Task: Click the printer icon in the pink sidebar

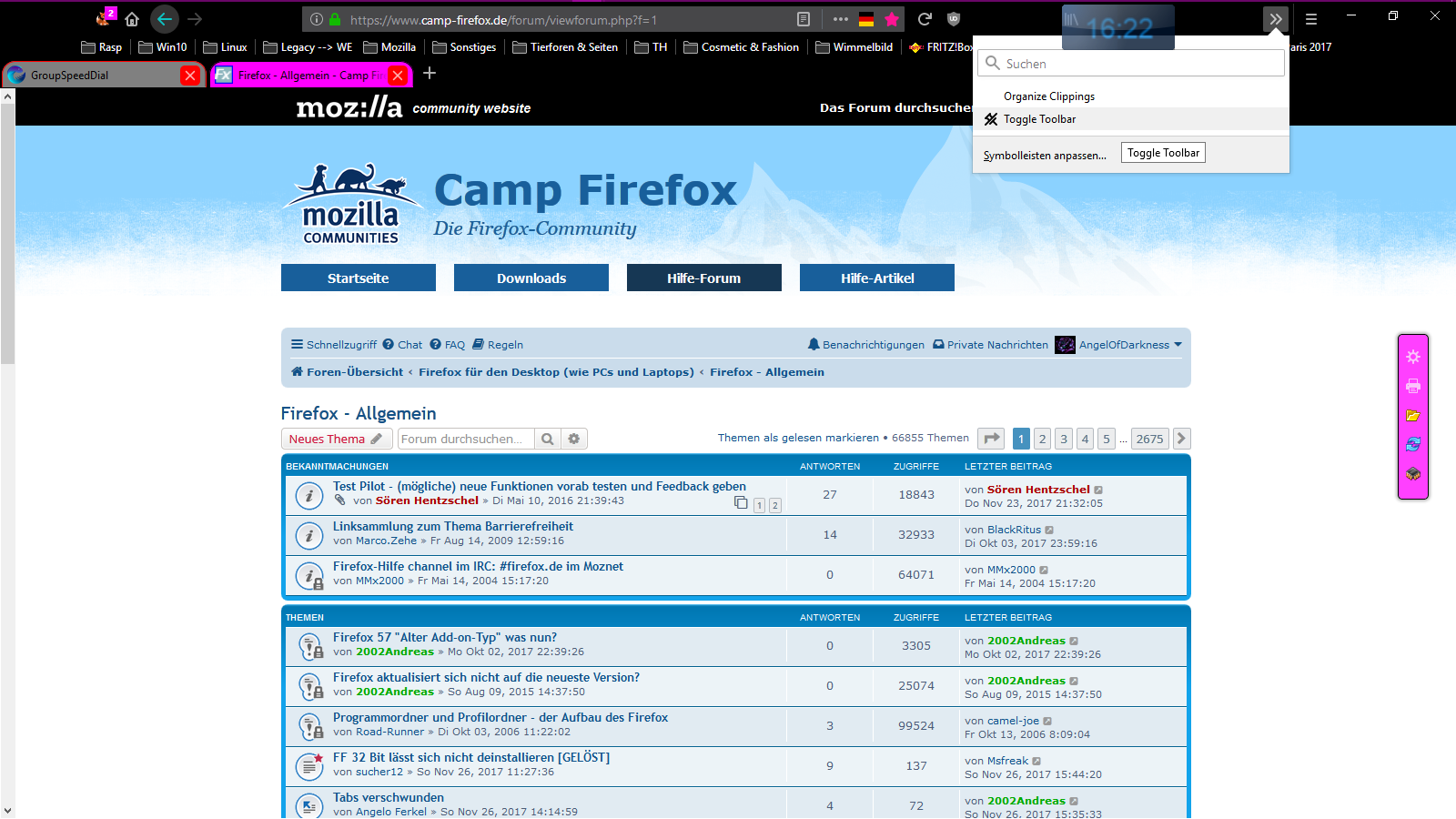Action: 1413,386
